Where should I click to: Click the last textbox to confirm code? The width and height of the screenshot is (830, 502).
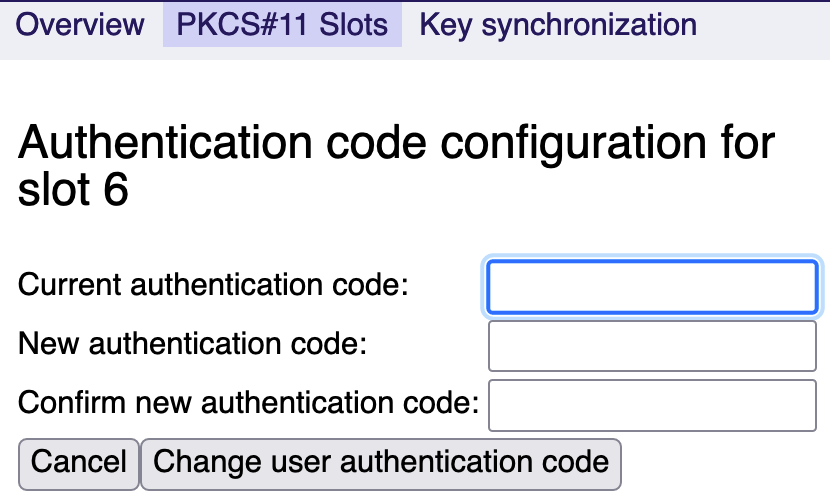[652, 404]
